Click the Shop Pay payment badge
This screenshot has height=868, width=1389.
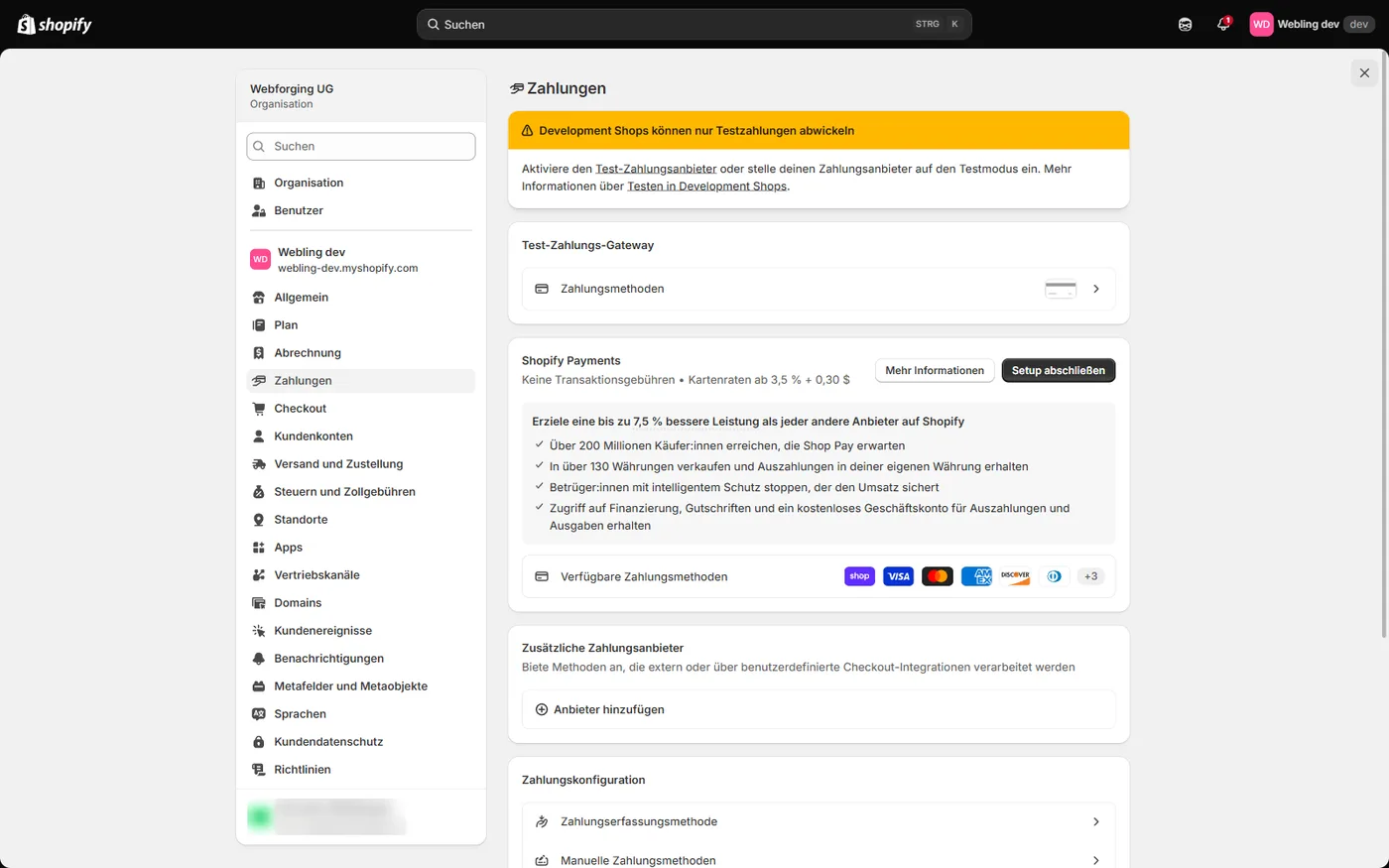pos(859,576)
